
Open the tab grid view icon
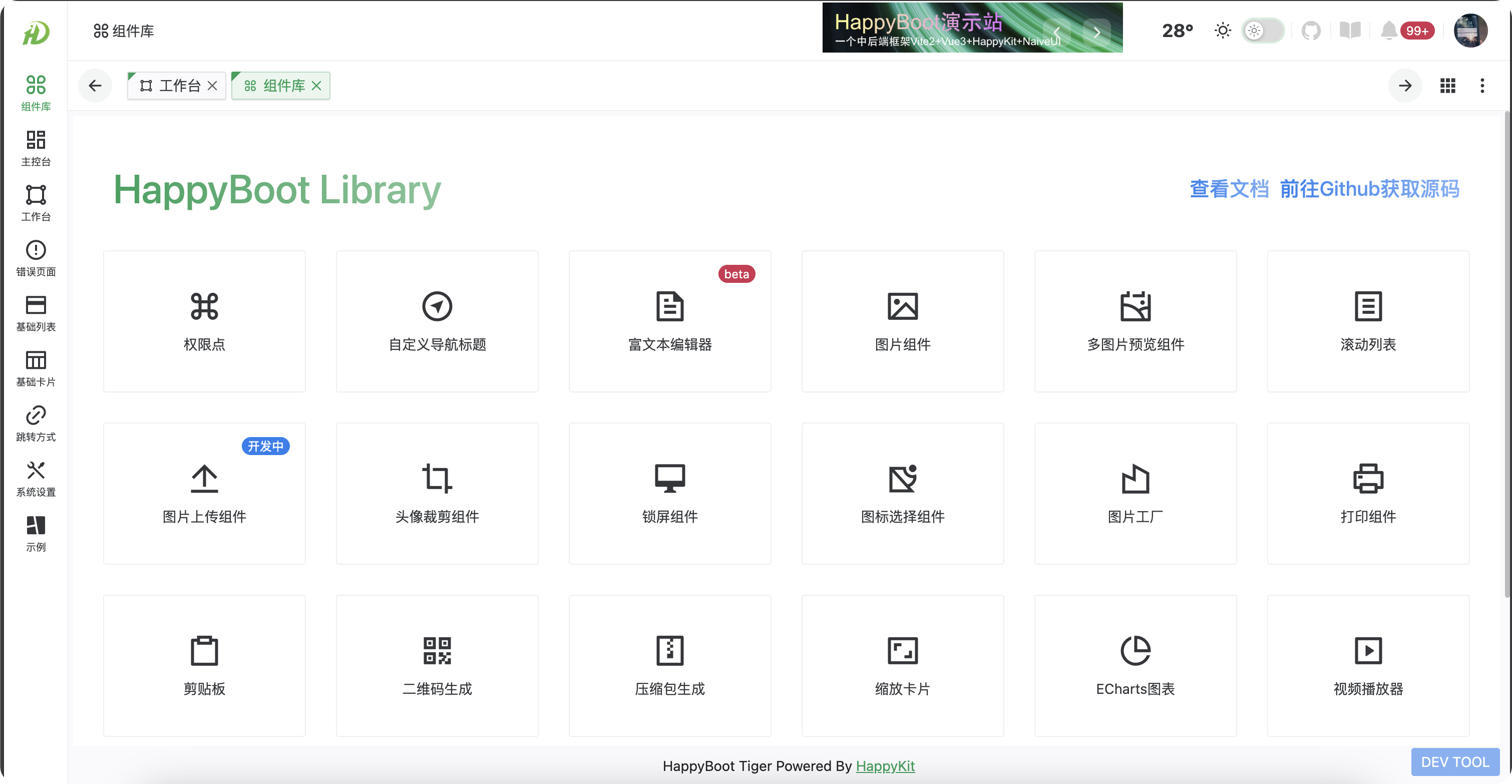(x=1447, y=86)
